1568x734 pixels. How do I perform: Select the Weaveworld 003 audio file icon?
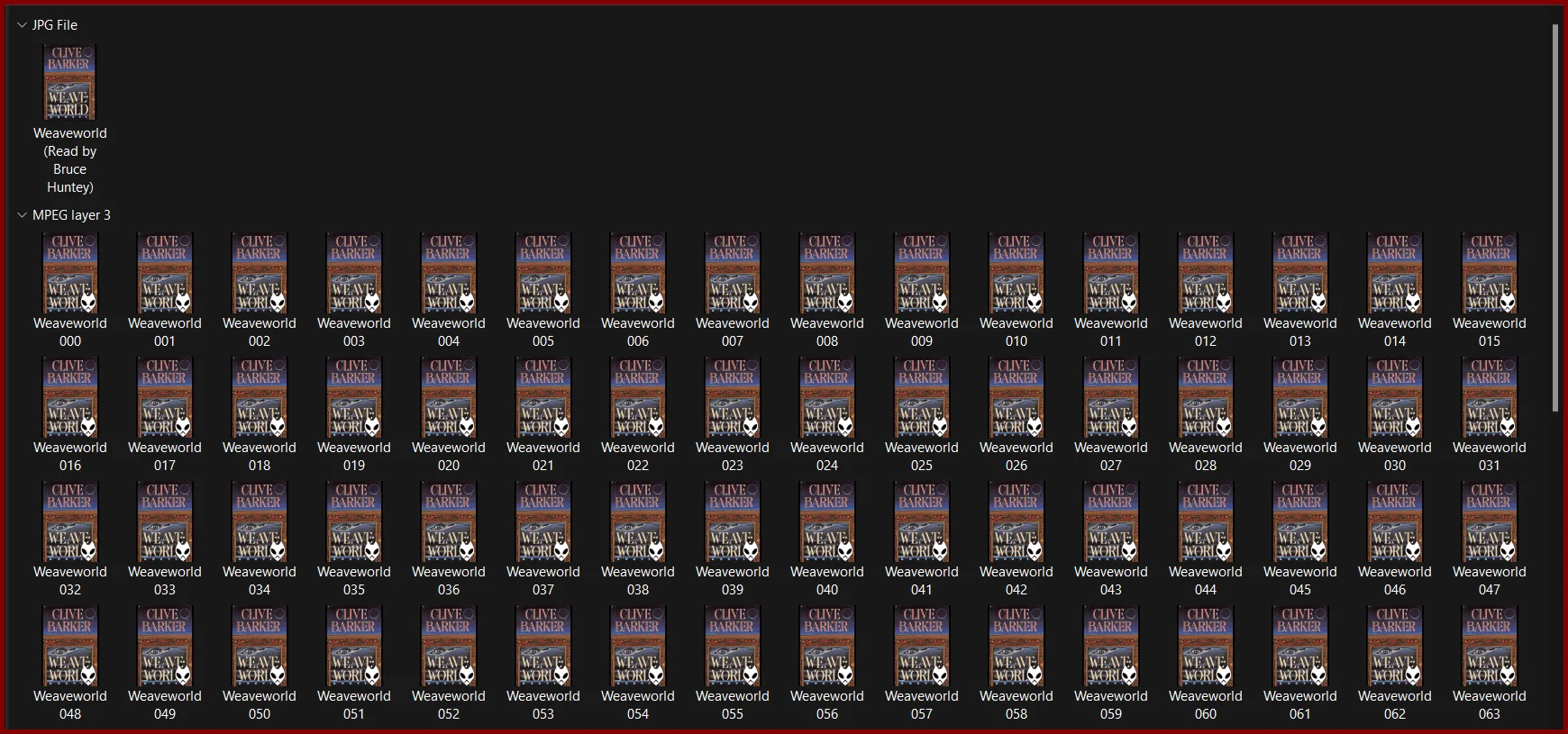(x=354, y=273)
